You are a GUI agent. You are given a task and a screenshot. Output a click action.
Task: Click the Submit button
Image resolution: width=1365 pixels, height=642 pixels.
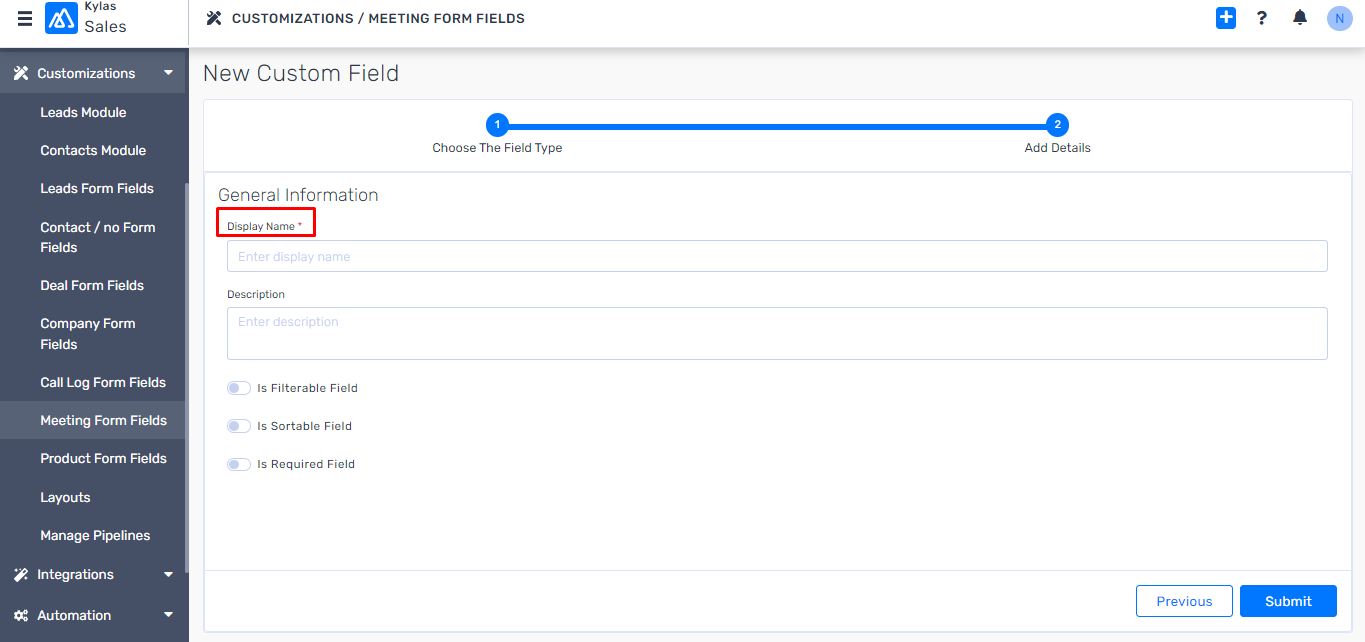[x=1287, y=601]
